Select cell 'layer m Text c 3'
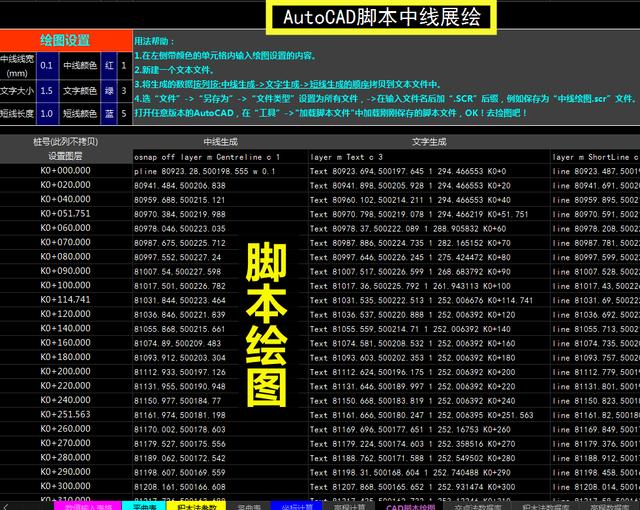This screenshot has height=510, width=640. coord(429,157)
